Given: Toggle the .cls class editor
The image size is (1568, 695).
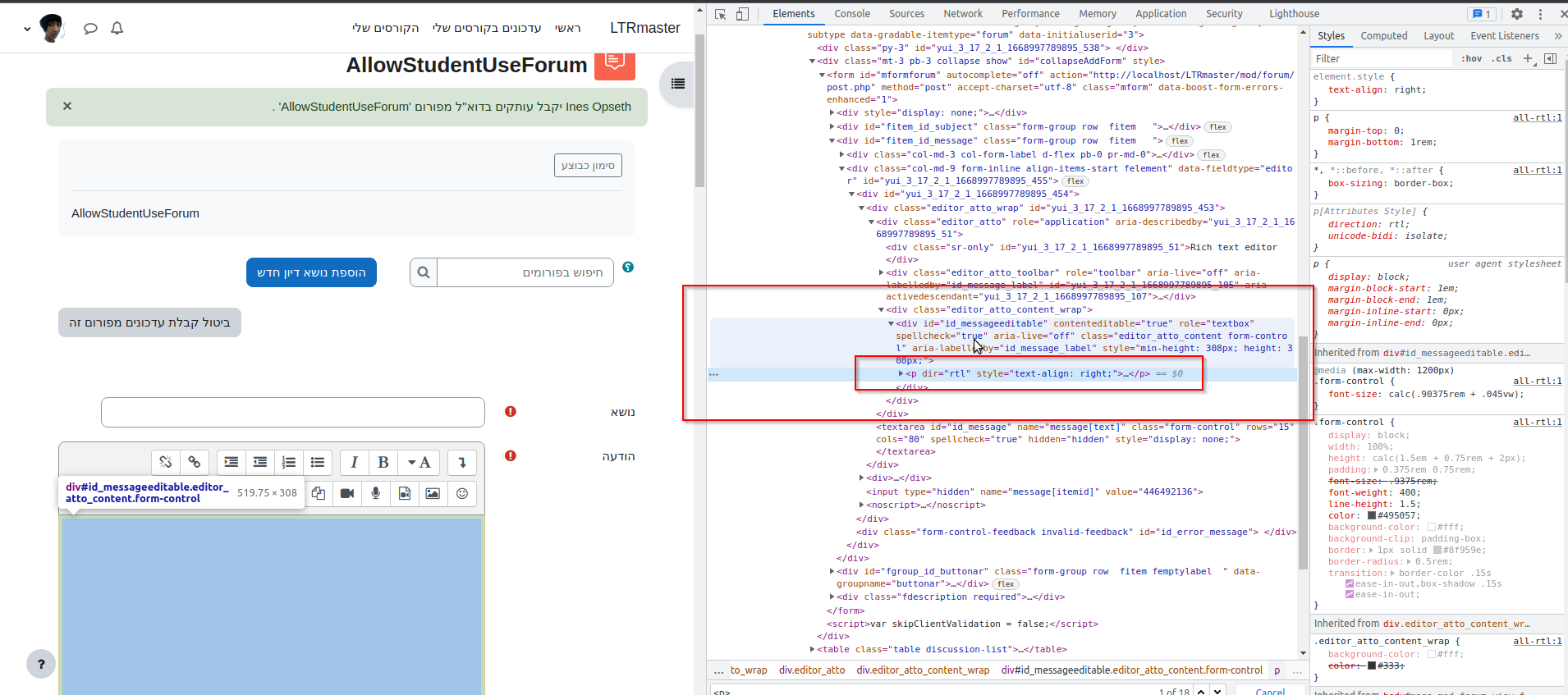Looking at the screenshot, I should pos(1503,58).
